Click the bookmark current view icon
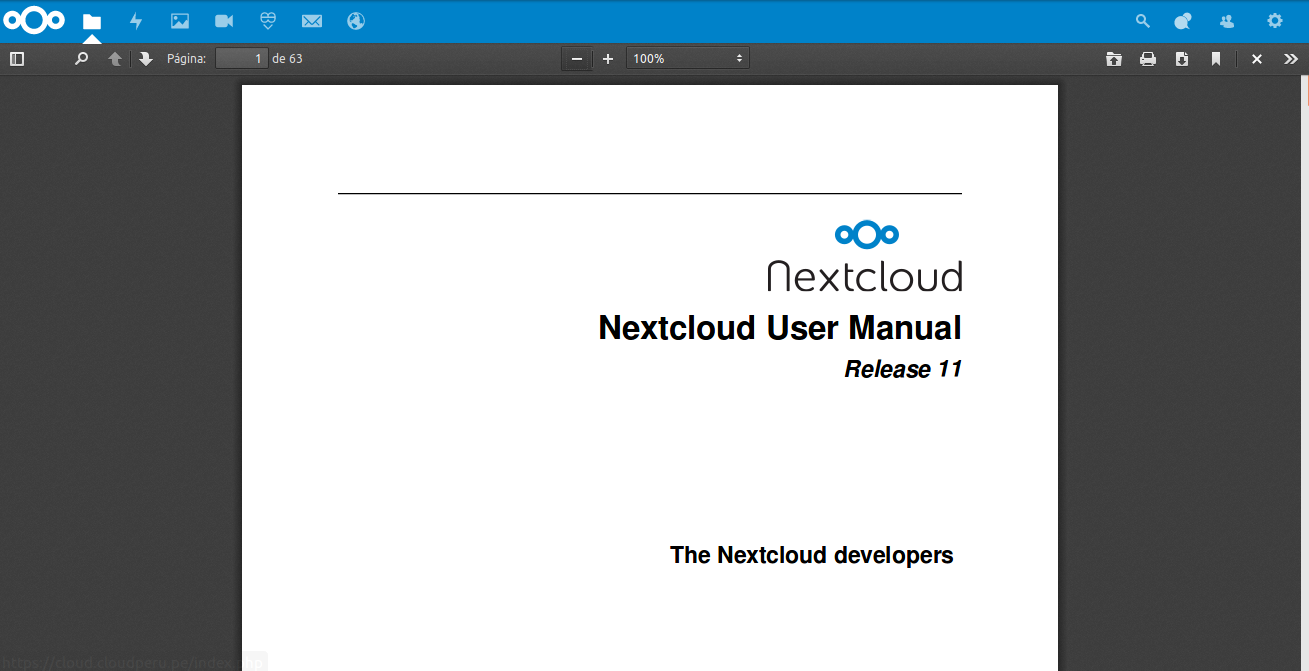The image size is (1309, 671). (x=1216, y=59)
